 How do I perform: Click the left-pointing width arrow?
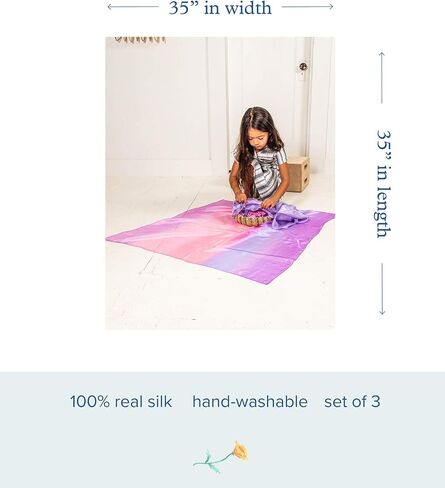tap(133, 7)
